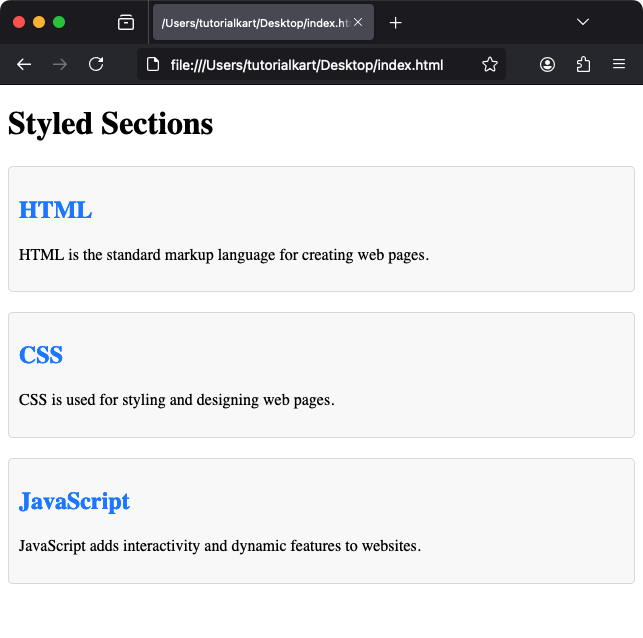
Task: Click the blue HTML heading
Action: tap(55, 210)
